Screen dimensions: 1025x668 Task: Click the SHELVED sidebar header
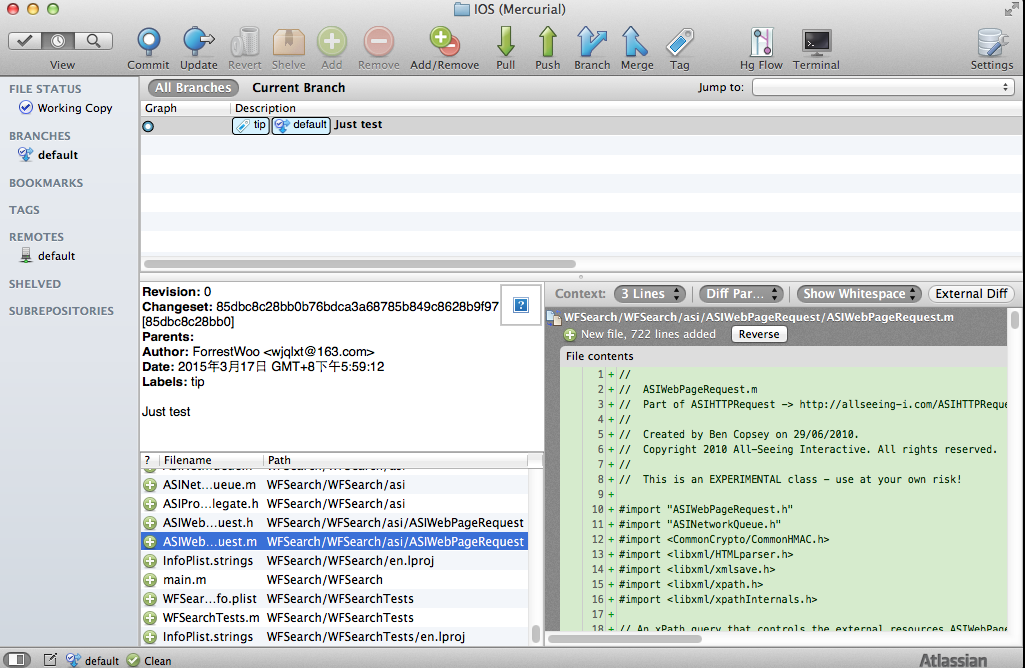click(x=35, y=284)
